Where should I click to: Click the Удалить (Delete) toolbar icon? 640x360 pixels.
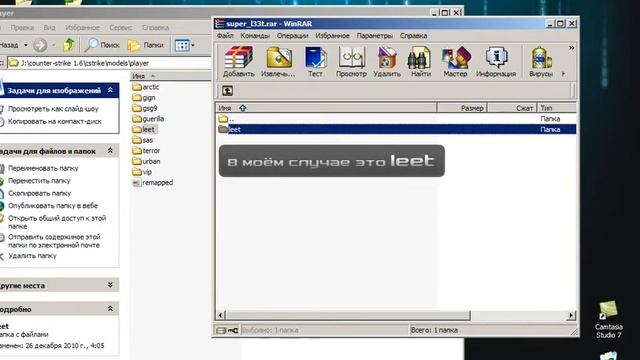[387, 61]
